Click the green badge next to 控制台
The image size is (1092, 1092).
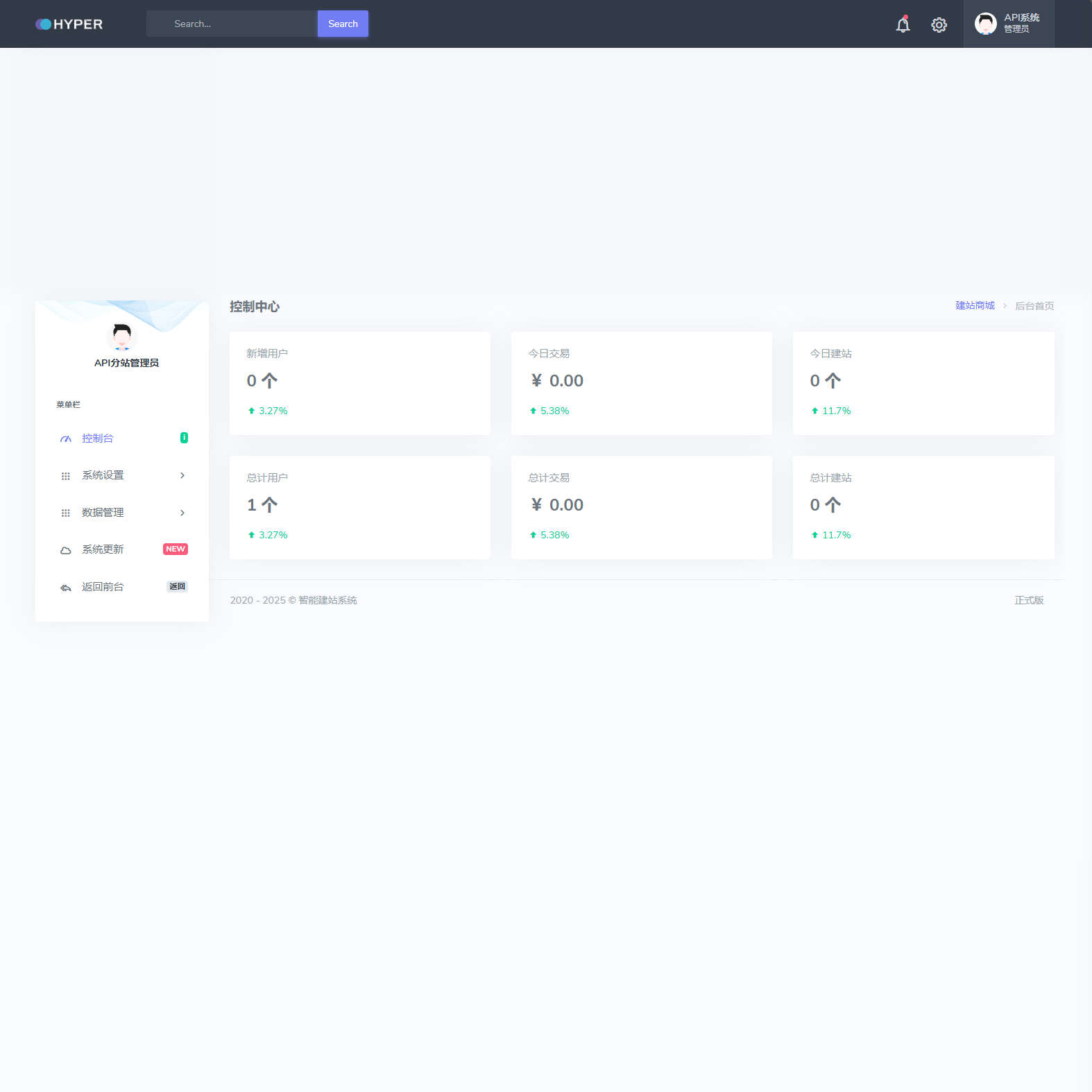184,438
